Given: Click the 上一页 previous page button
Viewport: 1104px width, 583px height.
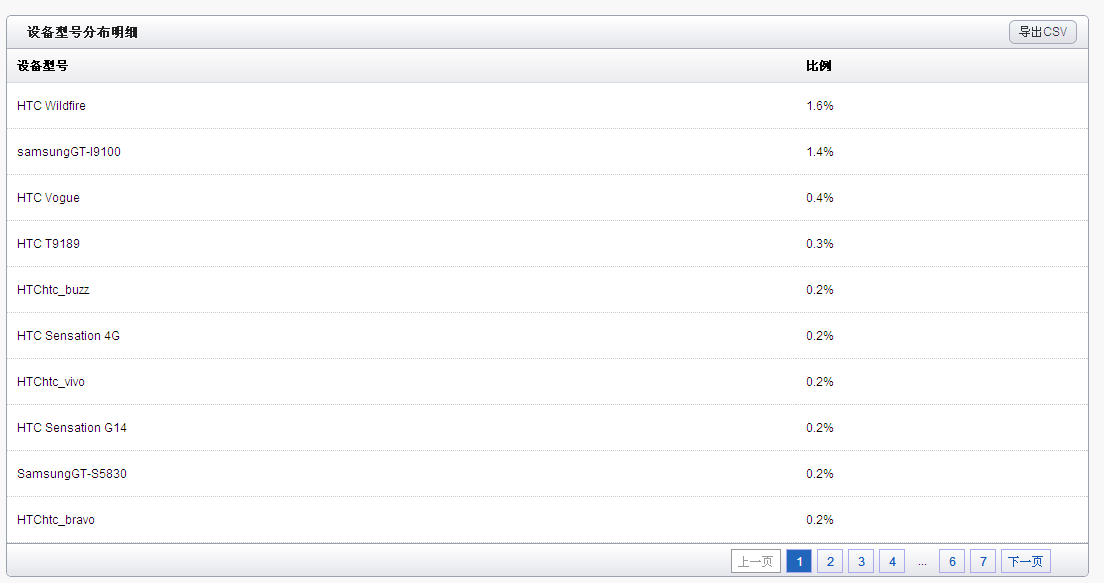Looking at the screenshot, I should [755, 561].
